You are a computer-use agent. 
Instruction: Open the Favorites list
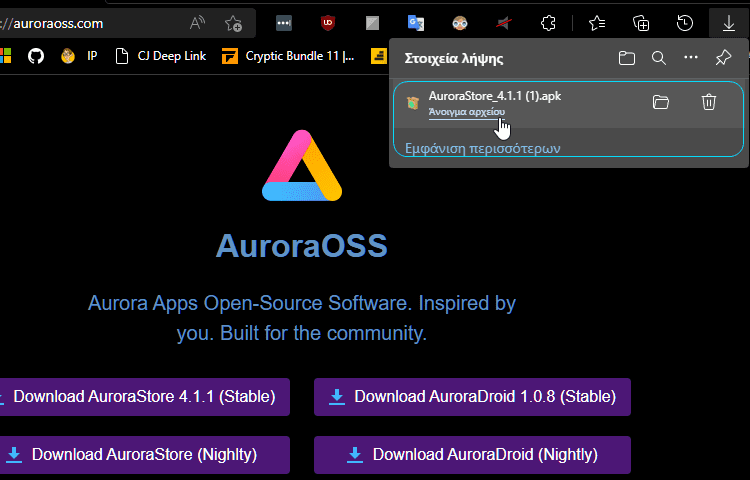(597, 23)
